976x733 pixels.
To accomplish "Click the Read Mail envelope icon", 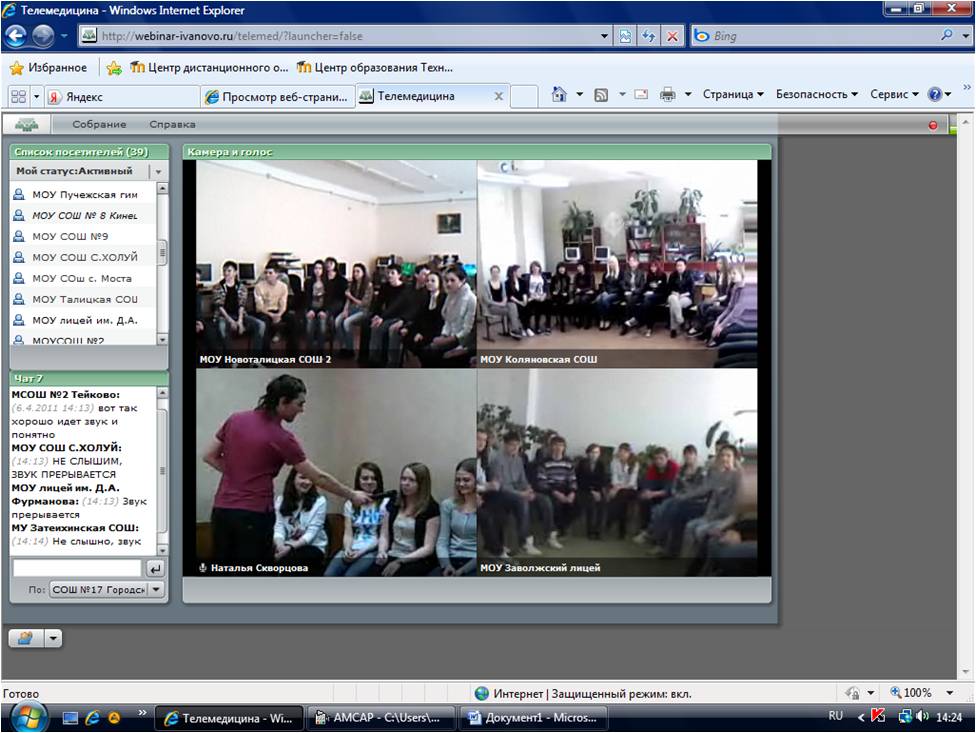I will click(x=641, y=95).
